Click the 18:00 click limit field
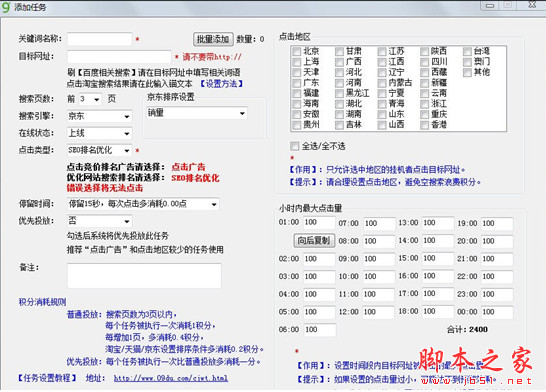546x392 pixels. (x=438, y=311)
